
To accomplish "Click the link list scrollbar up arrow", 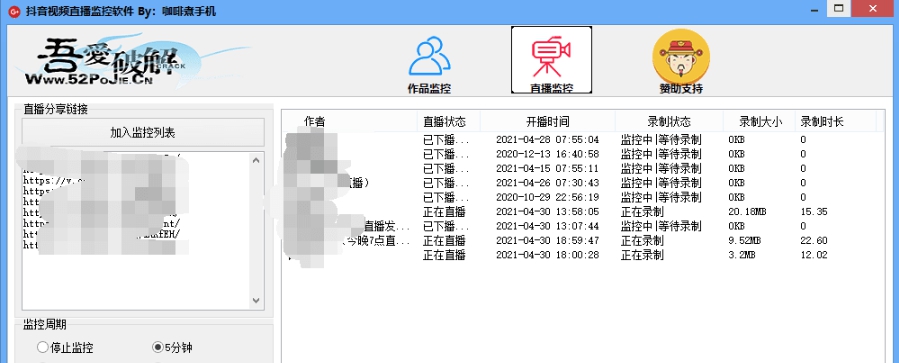I will 256,161.
